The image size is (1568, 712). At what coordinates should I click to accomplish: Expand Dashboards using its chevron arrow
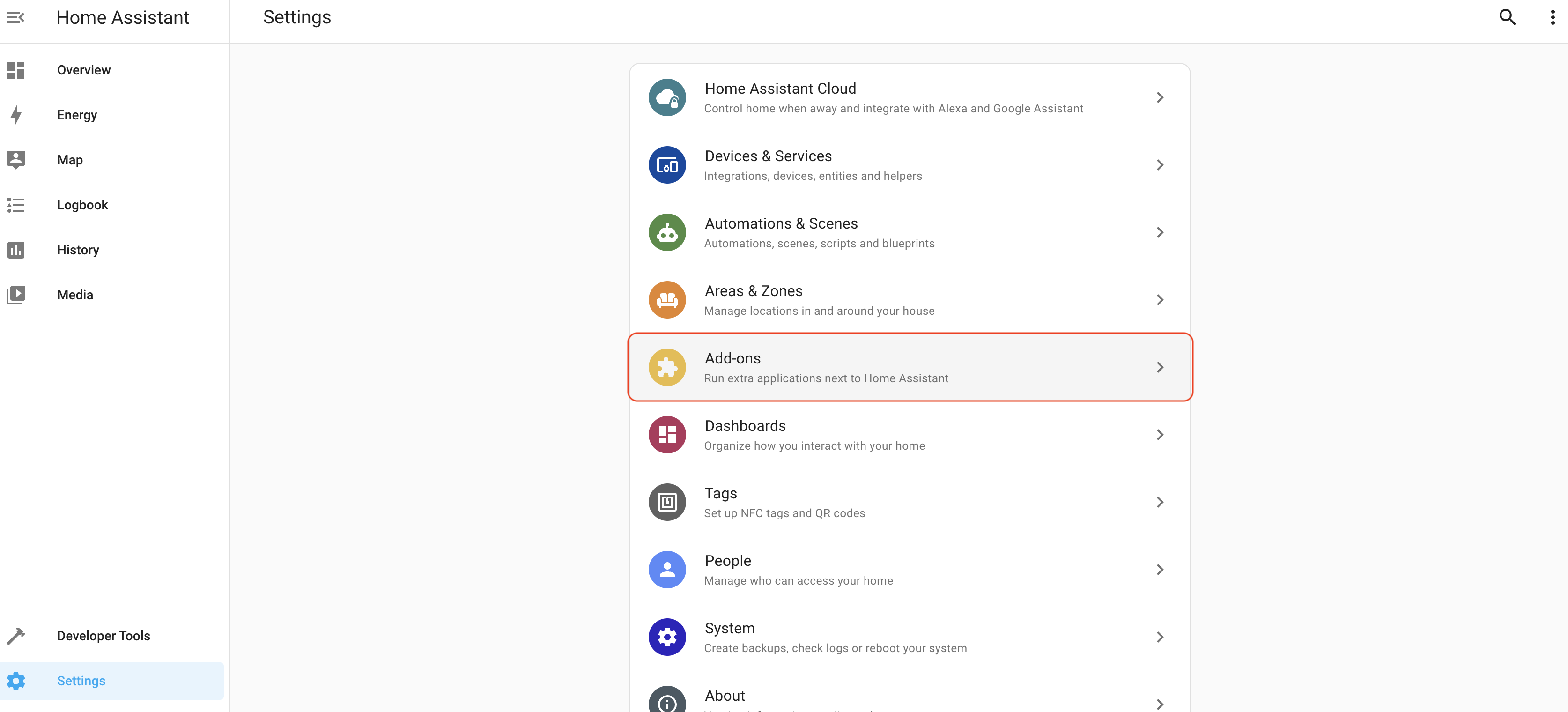[1160, 435]
